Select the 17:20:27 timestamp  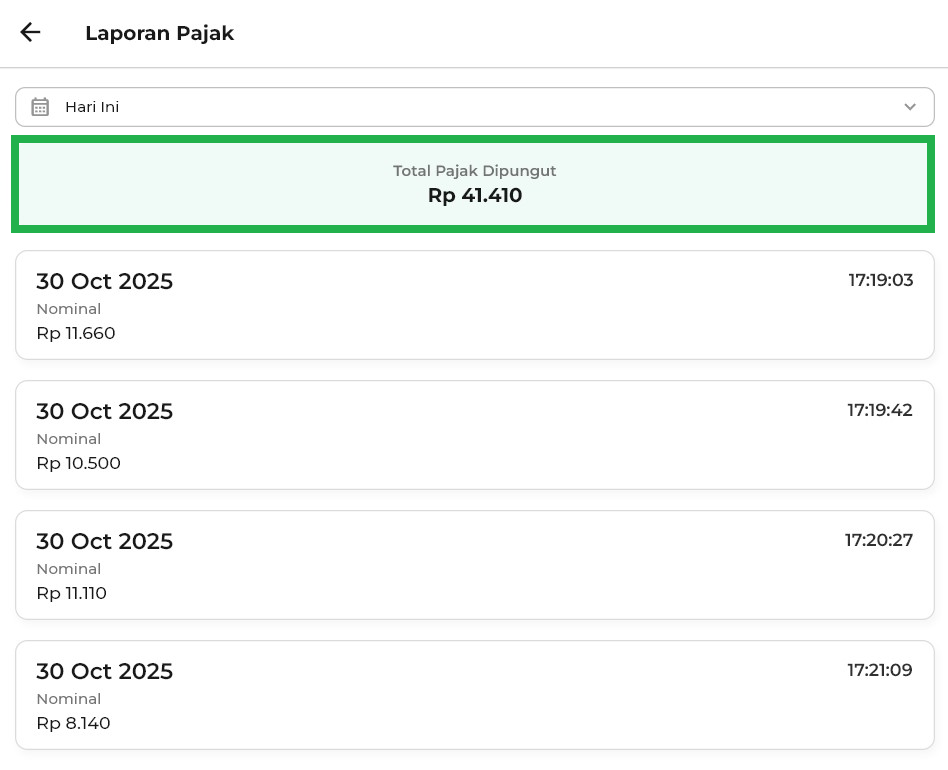(879, 540)
